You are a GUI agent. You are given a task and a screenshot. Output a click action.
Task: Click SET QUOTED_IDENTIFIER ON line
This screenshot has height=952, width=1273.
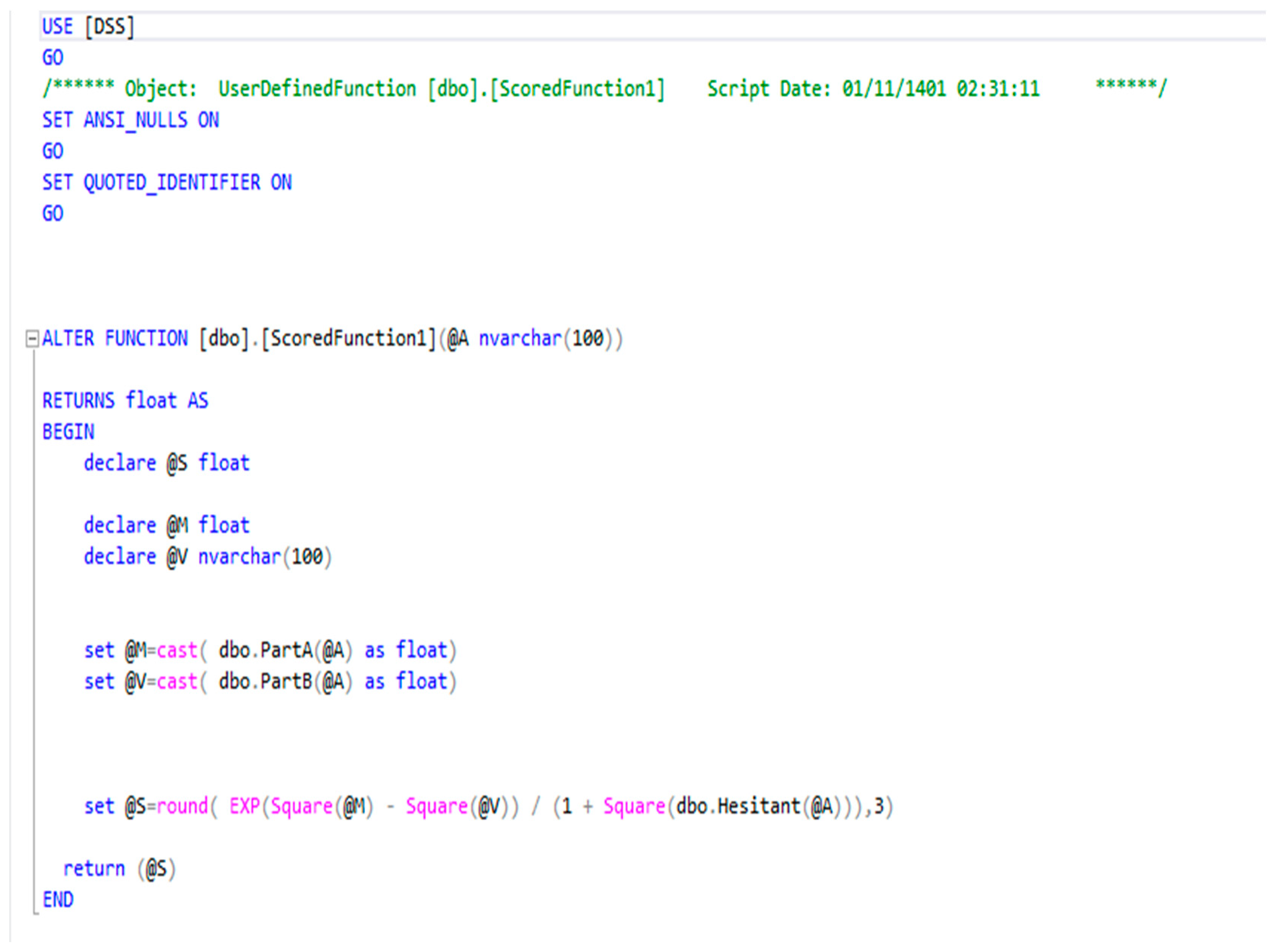(x=167, y=183)
